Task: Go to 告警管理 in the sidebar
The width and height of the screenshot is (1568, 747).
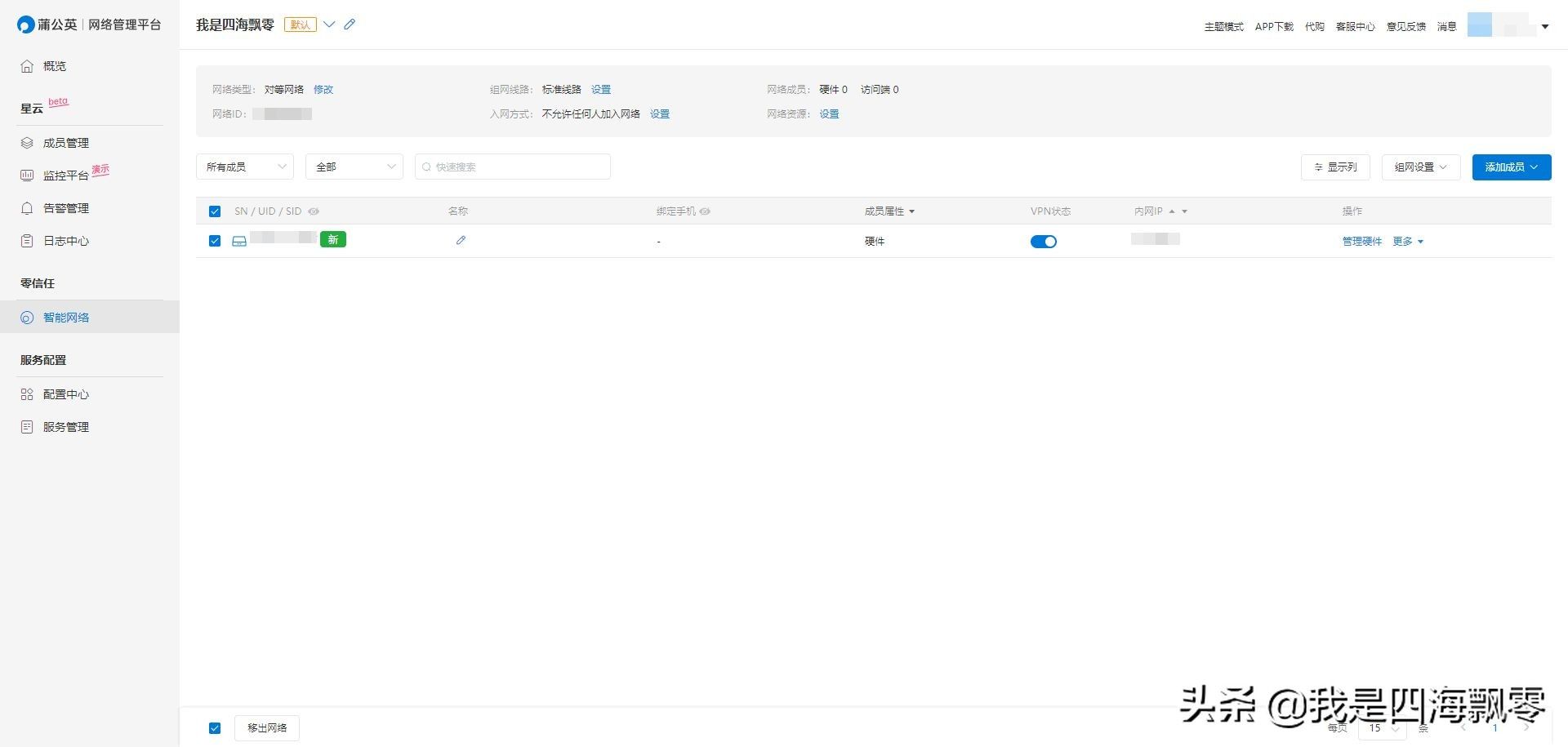Action: pyautogui.click(x=65, y=208)
